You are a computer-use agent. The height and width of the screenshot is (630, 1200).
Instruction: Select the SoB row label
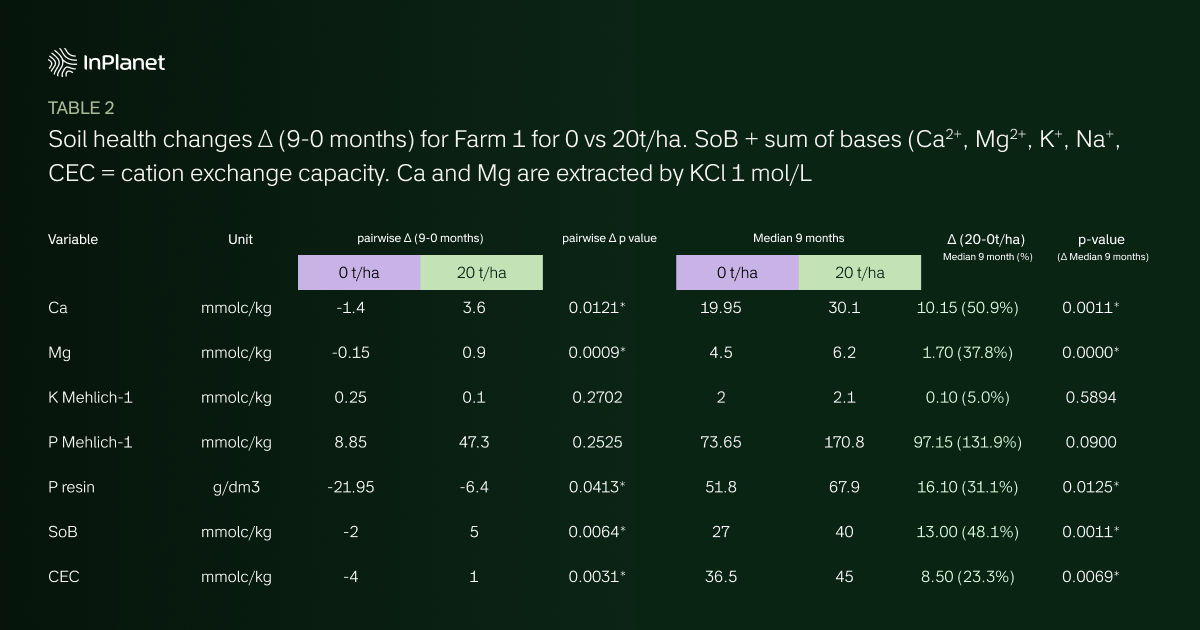(63, 533)
